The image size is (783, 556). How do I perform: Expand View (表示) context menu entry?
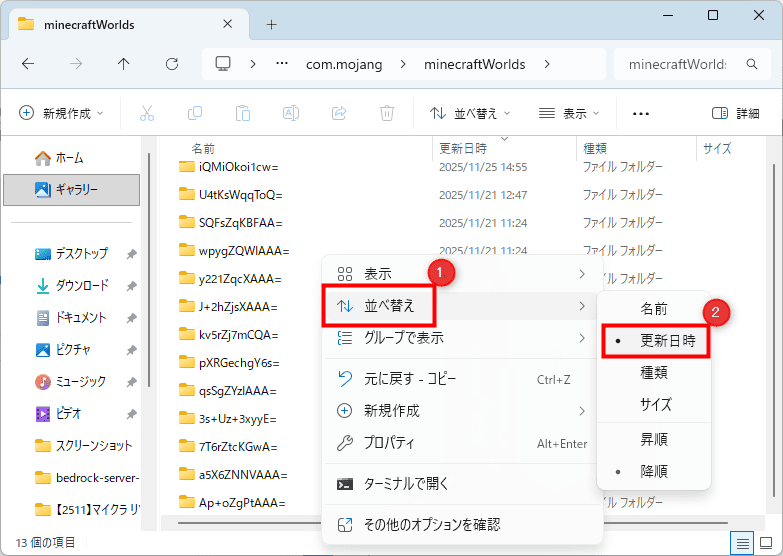coord(462,274)
